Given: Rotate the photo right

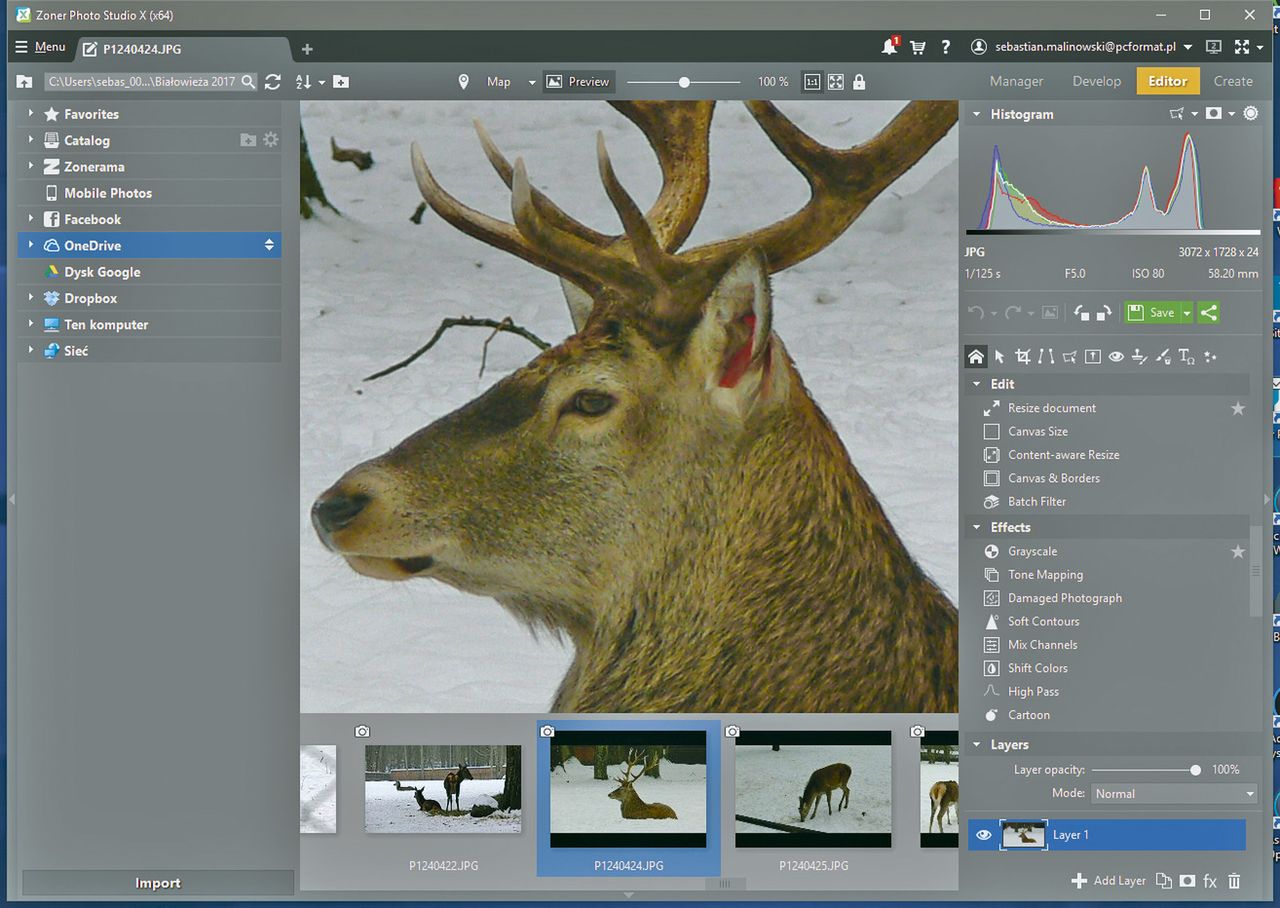Looking at the screenshot, I should (x=1104, y=313).
